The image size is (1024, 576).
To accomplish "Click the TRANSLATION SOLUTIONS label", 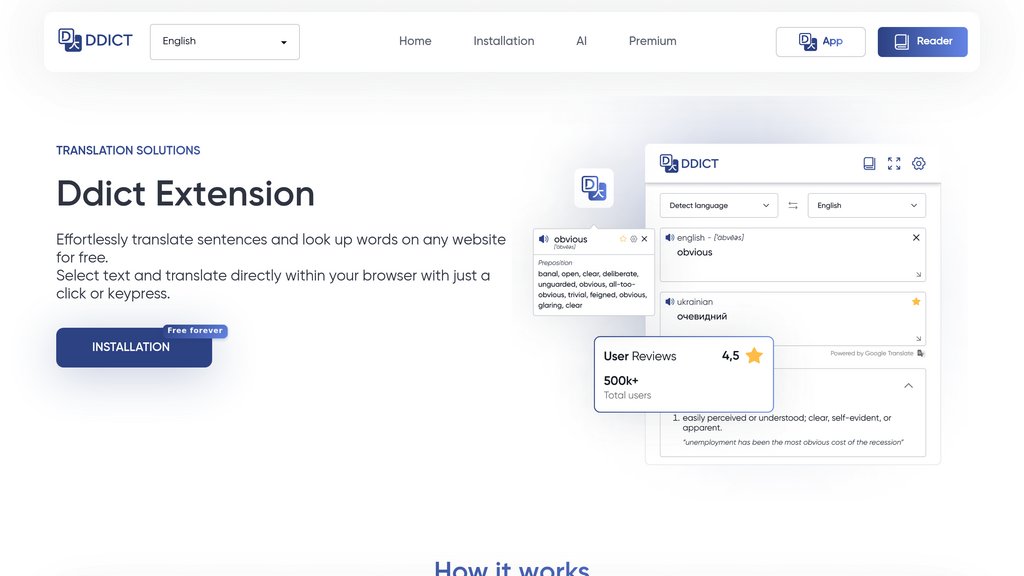I will (x=128, y=150).
